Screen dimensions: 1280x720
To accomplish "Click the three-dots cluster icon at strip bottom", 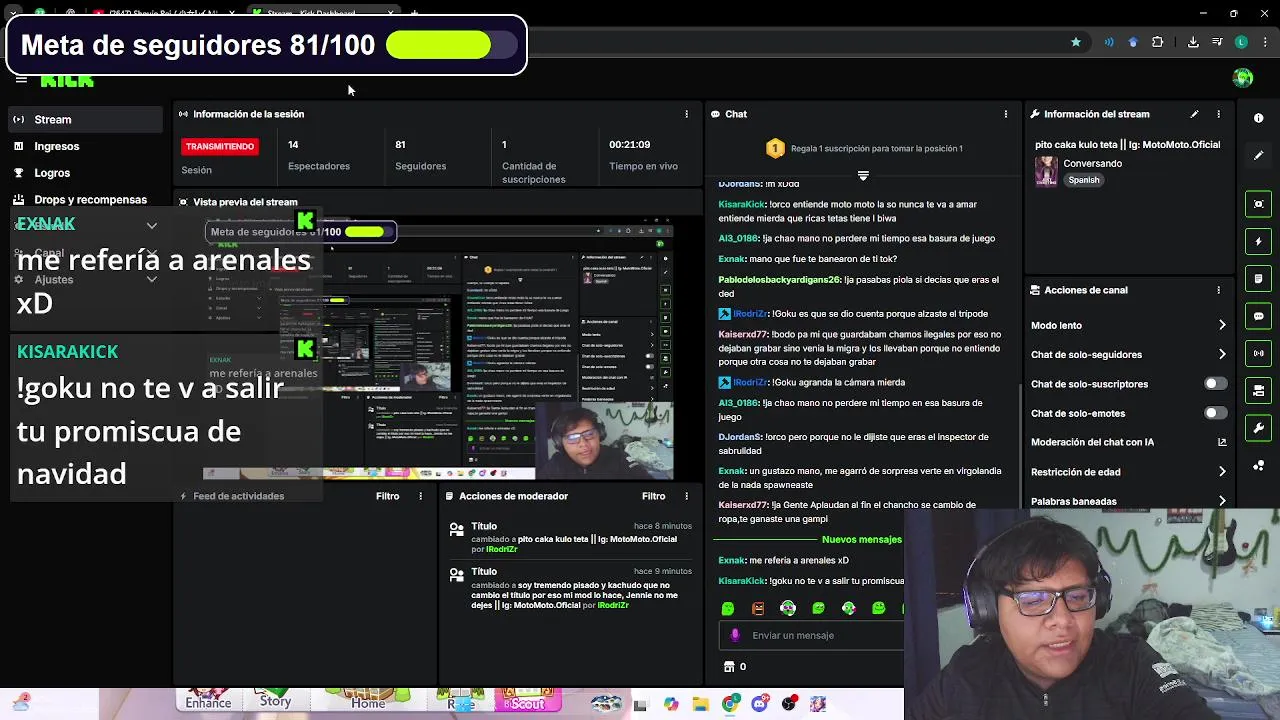I will coord(1258,466).
